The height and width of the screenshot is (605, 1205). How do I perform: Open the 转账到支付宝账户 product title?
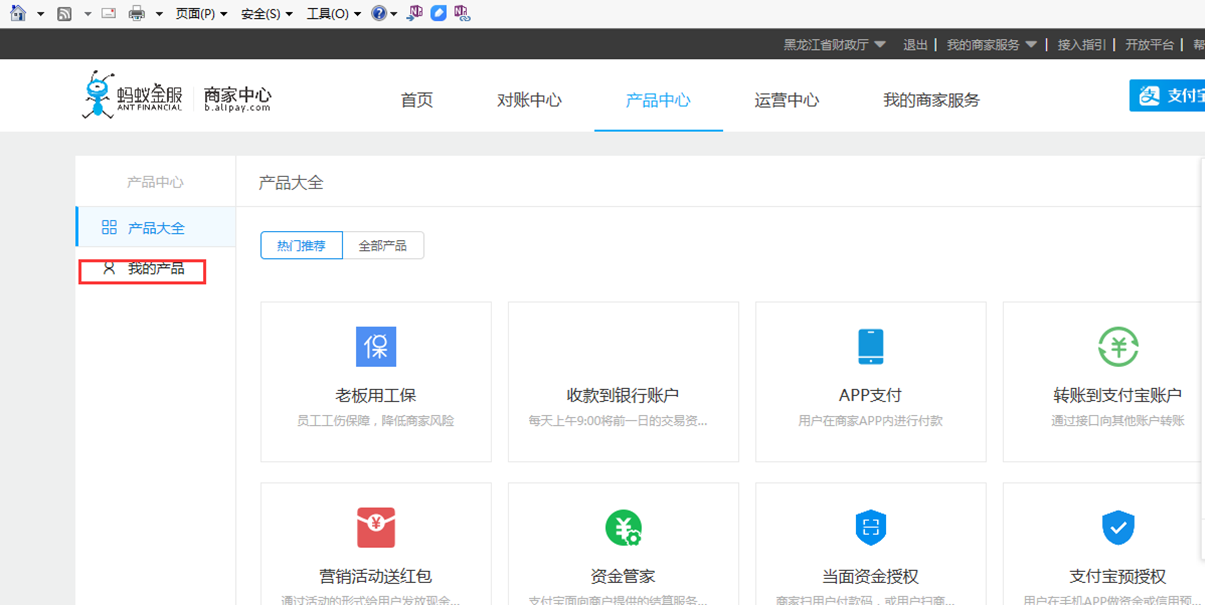(x=1118, y=395)
